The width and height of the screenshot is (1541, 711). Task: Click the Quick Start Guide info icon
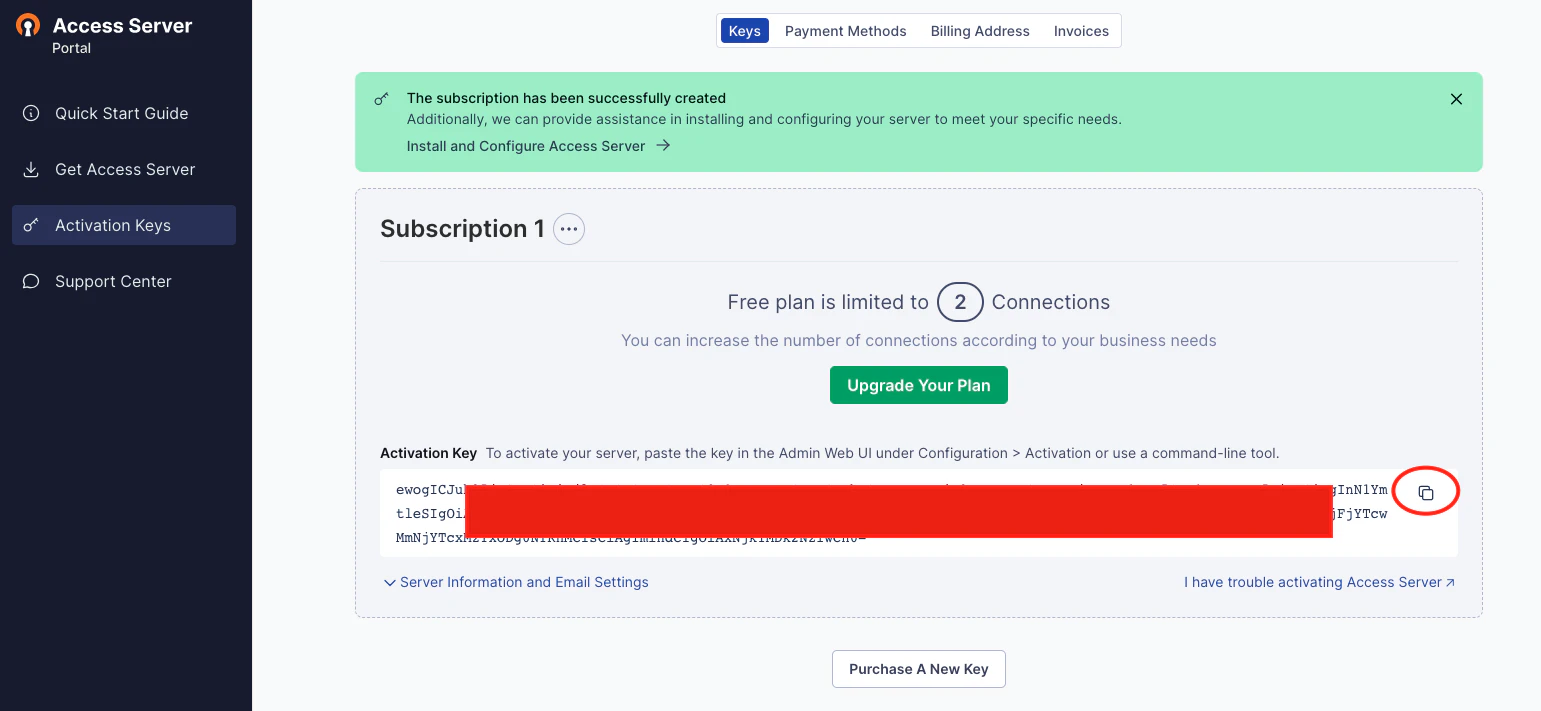[x=31, y=113]
